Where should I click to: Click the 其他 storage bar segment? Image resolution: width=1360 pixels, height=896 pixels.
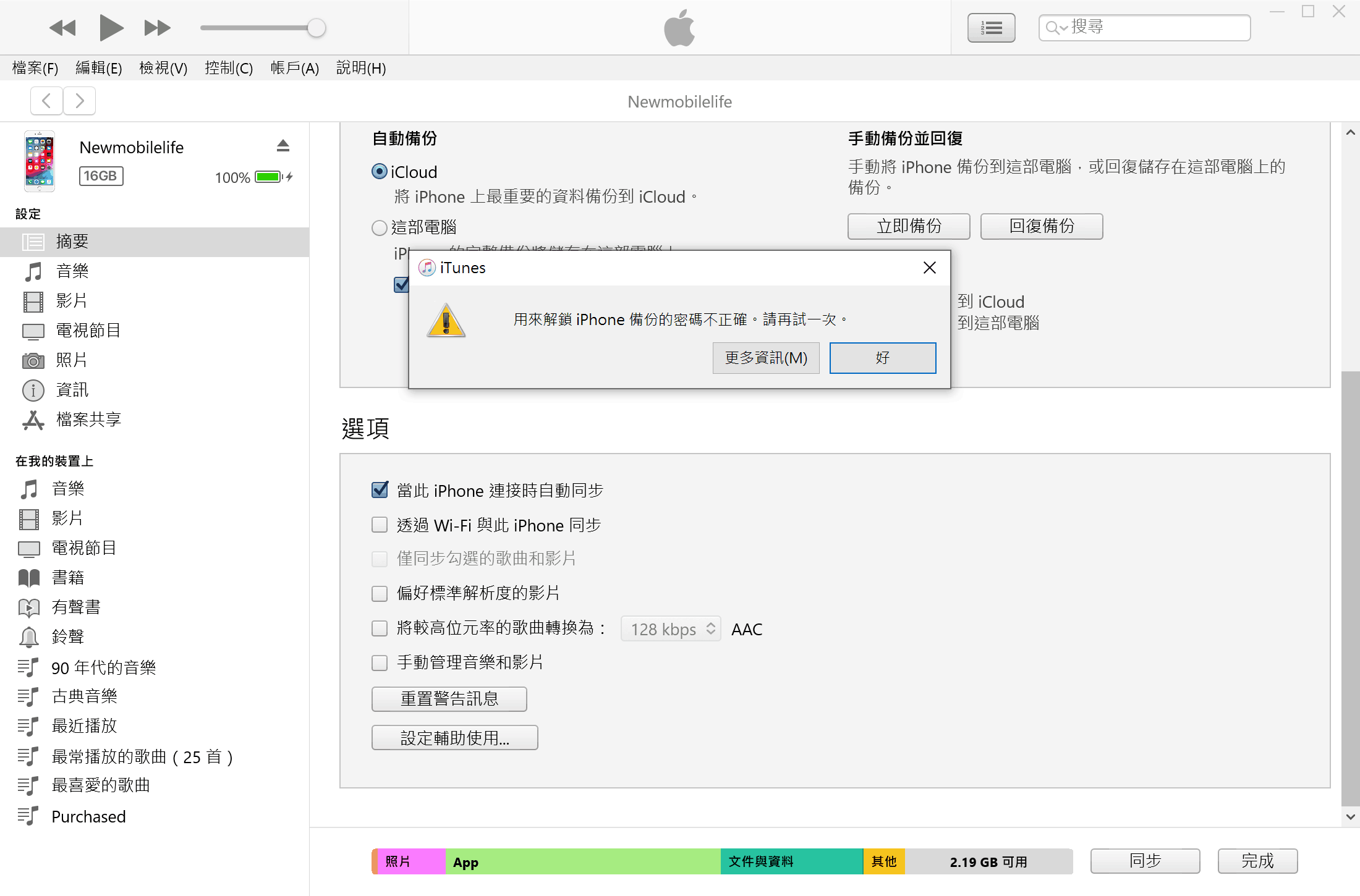click(x=884, y=861)
